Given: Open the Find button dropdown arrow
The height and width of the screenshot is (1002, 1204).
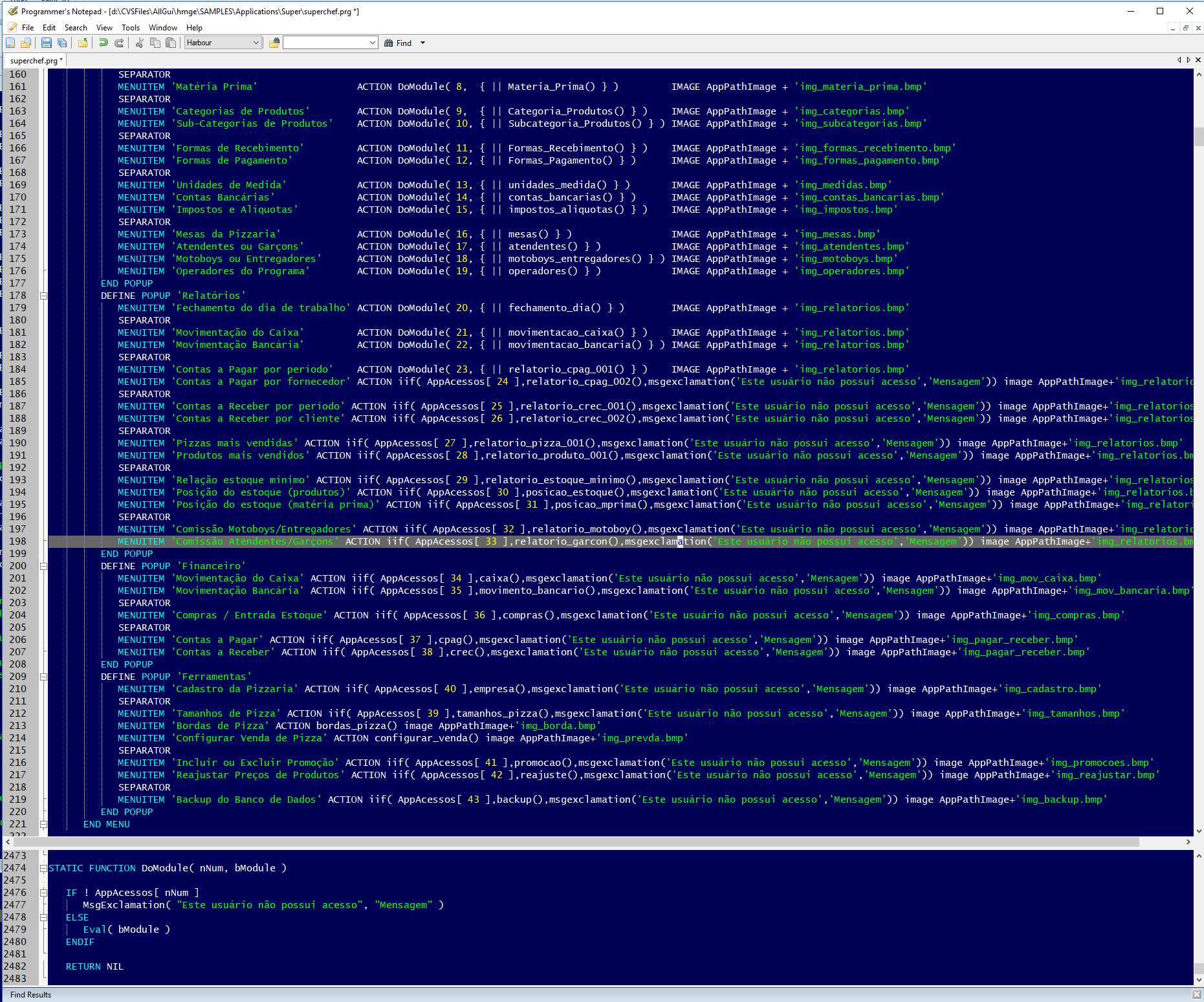Looking at the screenshot, I should 423,43.
